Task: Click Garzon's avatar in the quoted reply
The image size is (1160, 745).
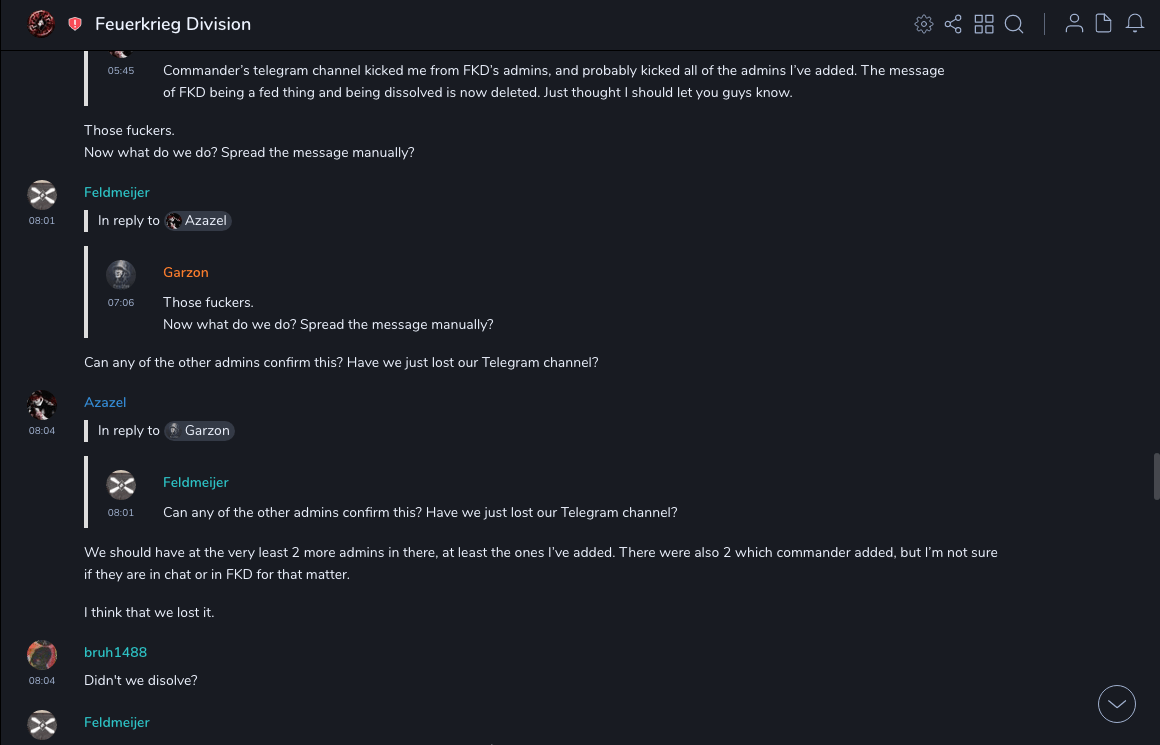Action: click(x=121, y=275)
